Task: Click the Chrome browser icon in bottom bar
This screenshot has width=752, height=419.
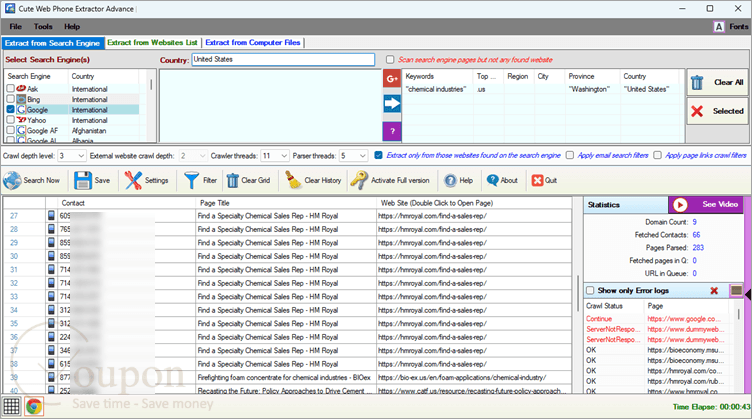Action: (x=34, y=407)
